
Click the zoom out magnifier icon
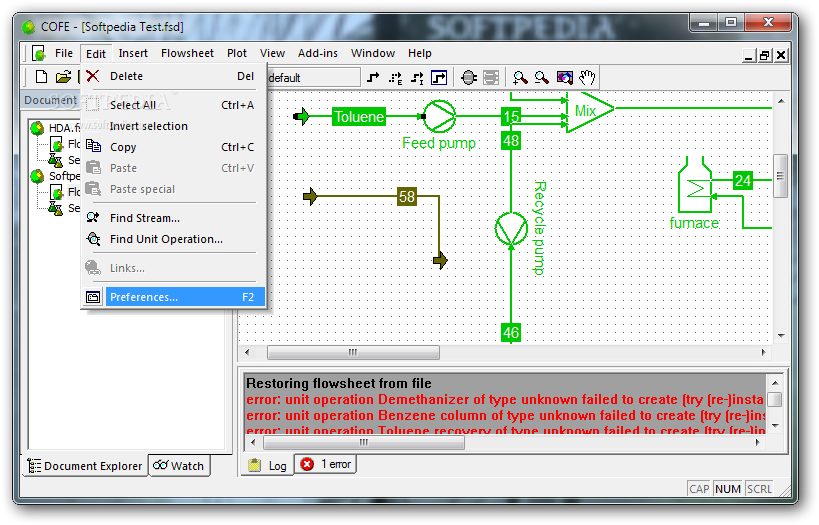(x=542, y=78)
